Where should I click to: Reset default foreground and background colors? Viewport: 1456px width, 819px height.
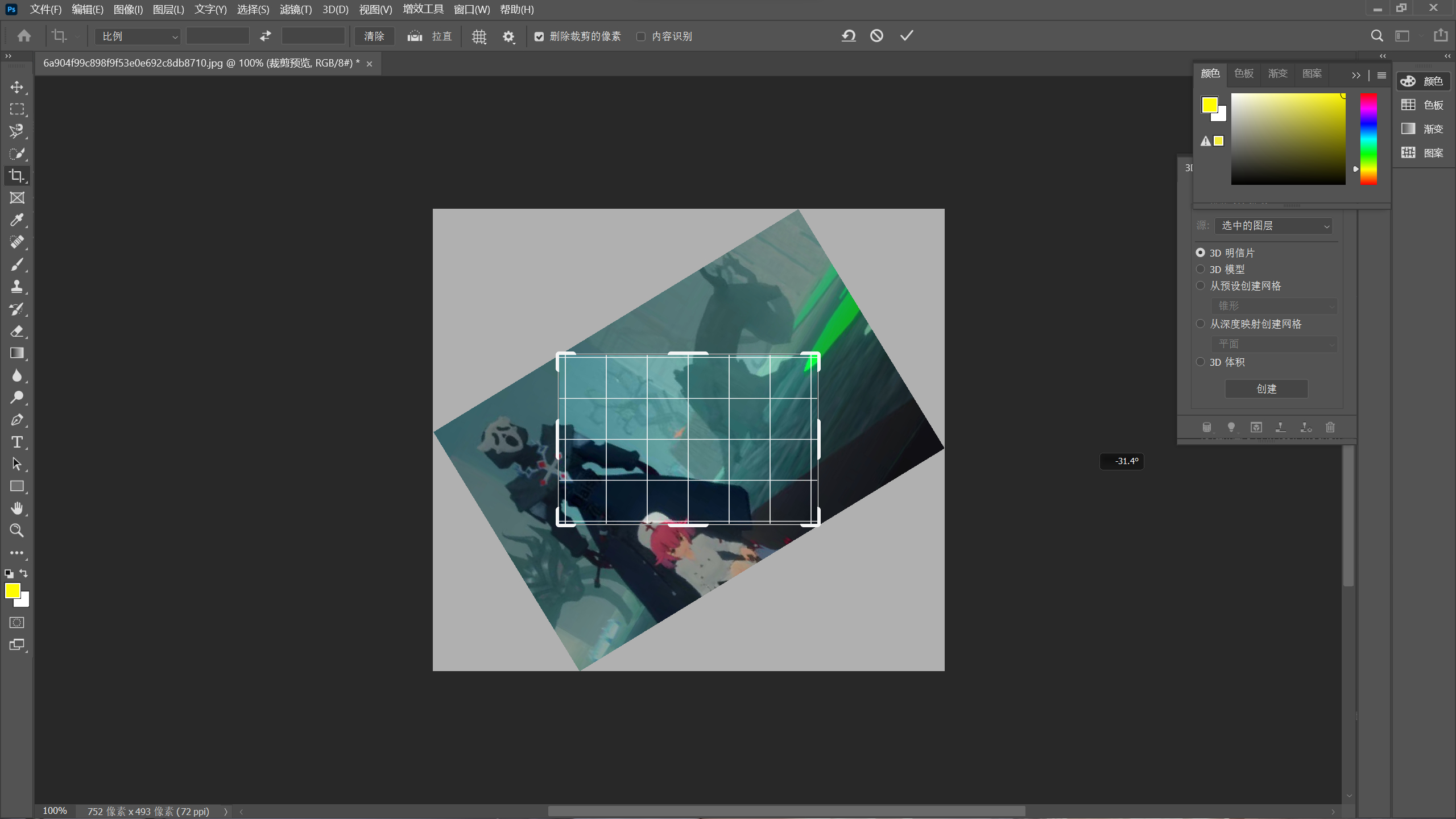pyautogui.click(x=9, y=574)
